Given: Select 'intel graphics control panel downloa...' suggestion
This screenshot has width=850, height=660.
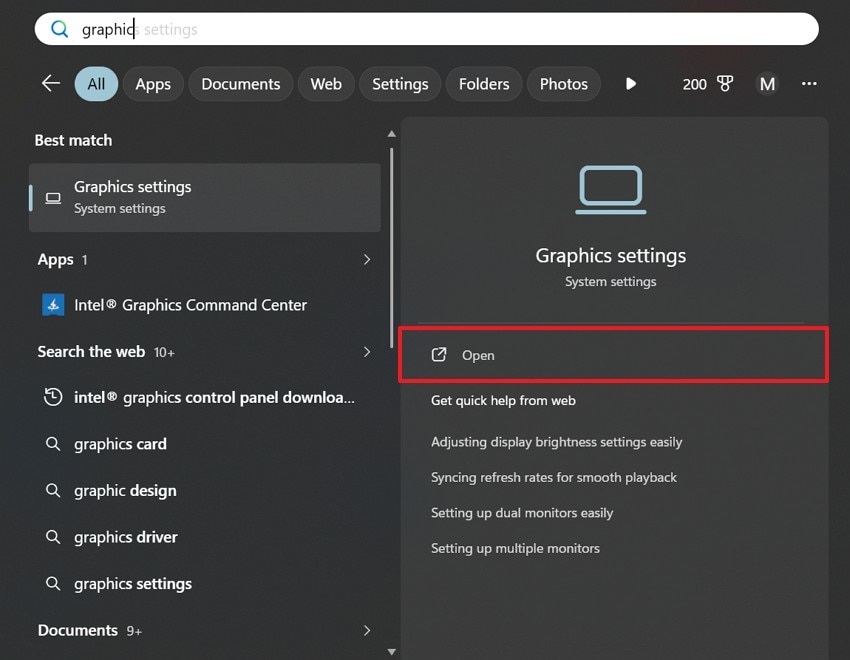Looking at the screenshot, I should click(205, 397).
